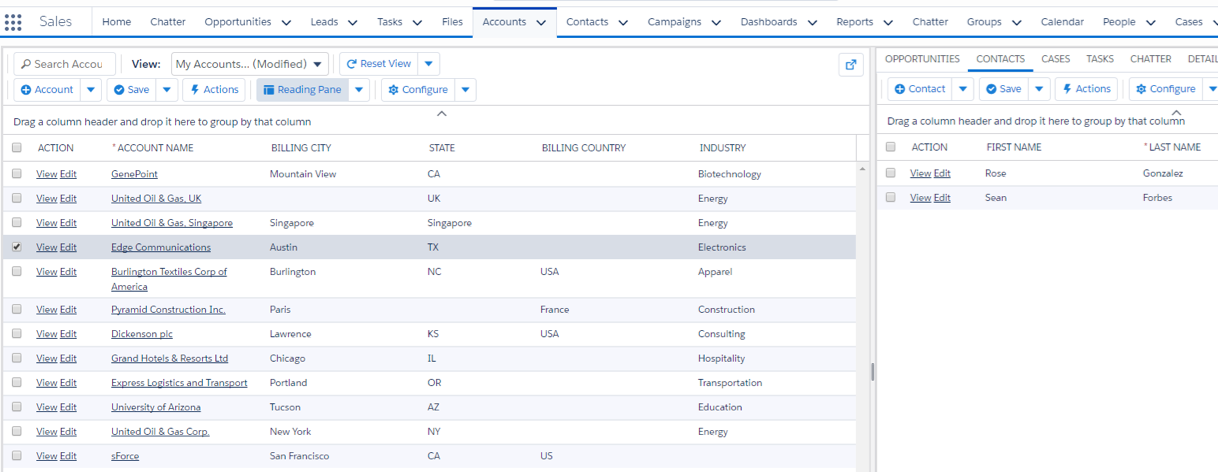Click View for the sForce row
Screen dimensions: 1218x472
pos(46,456)
